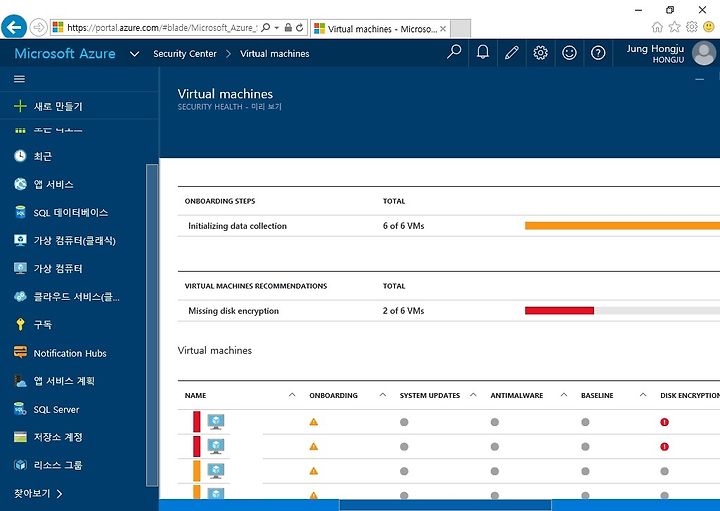
Task: Open the Azure notifications bell
Action: pyautogui.click(x=483, y=53)
